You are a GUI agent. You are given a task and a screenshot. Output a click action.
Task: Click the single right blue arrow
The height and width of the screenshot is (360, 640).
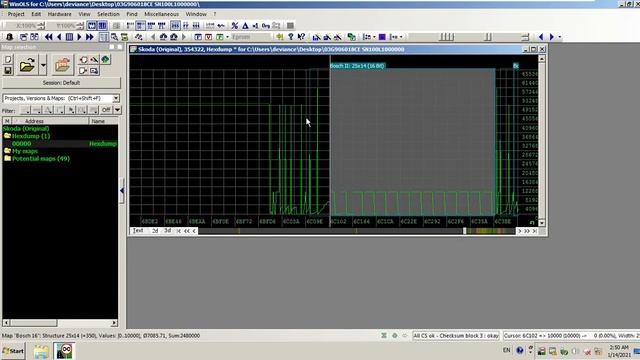coord(79,37)
